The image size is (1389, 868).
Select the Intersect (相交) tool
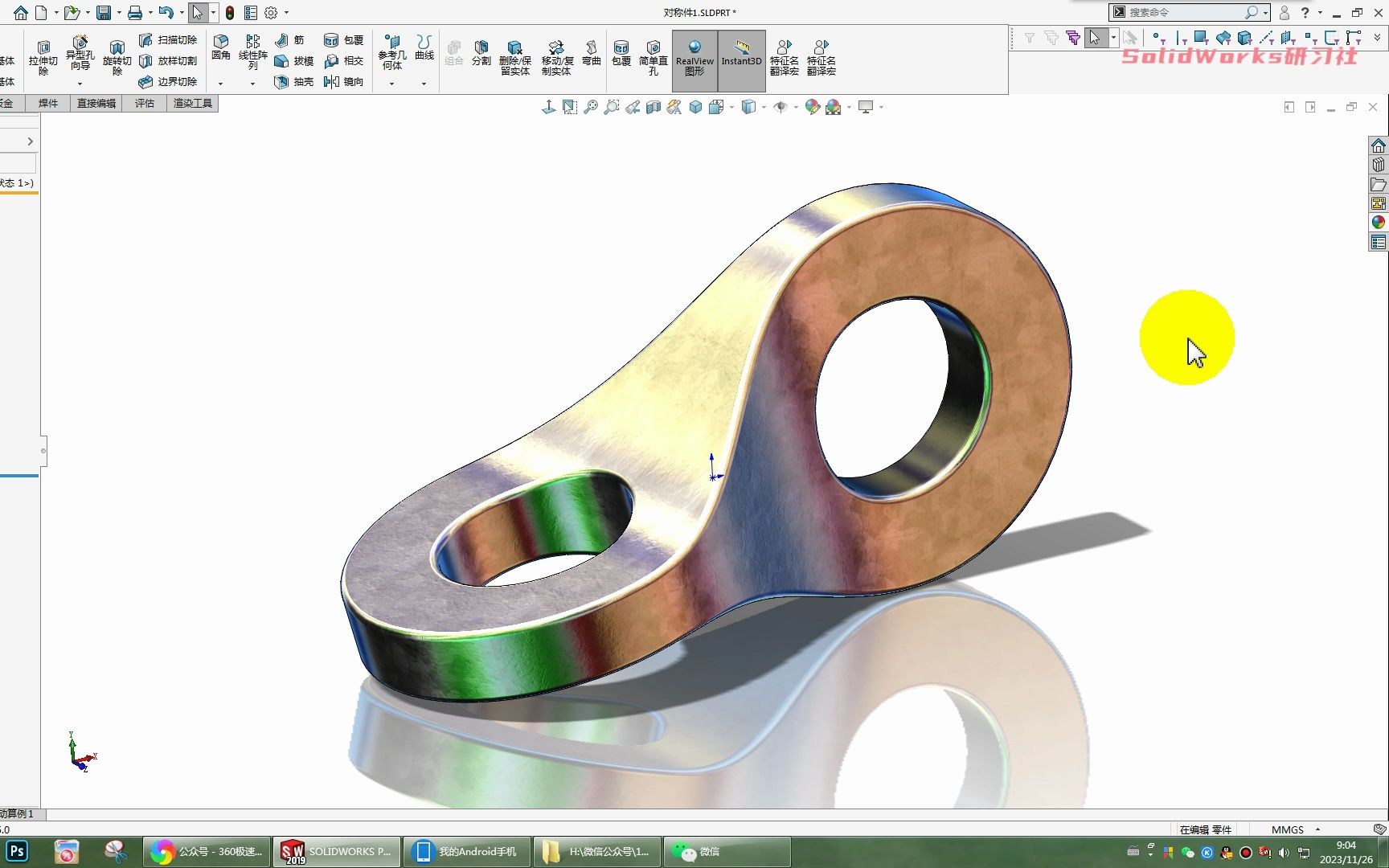pos(344,61)
